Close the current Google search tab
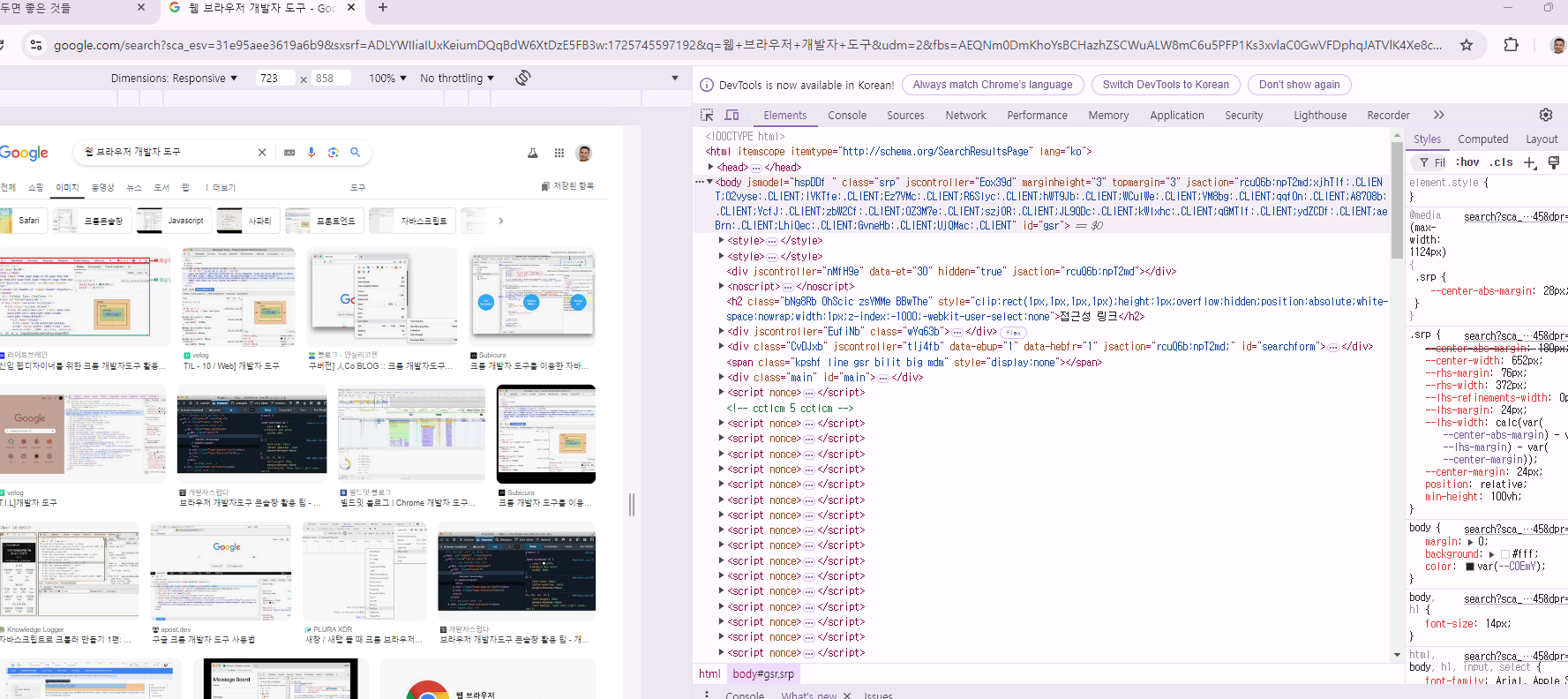Viewport: 1568px width, 699px height. click(351, 7)
